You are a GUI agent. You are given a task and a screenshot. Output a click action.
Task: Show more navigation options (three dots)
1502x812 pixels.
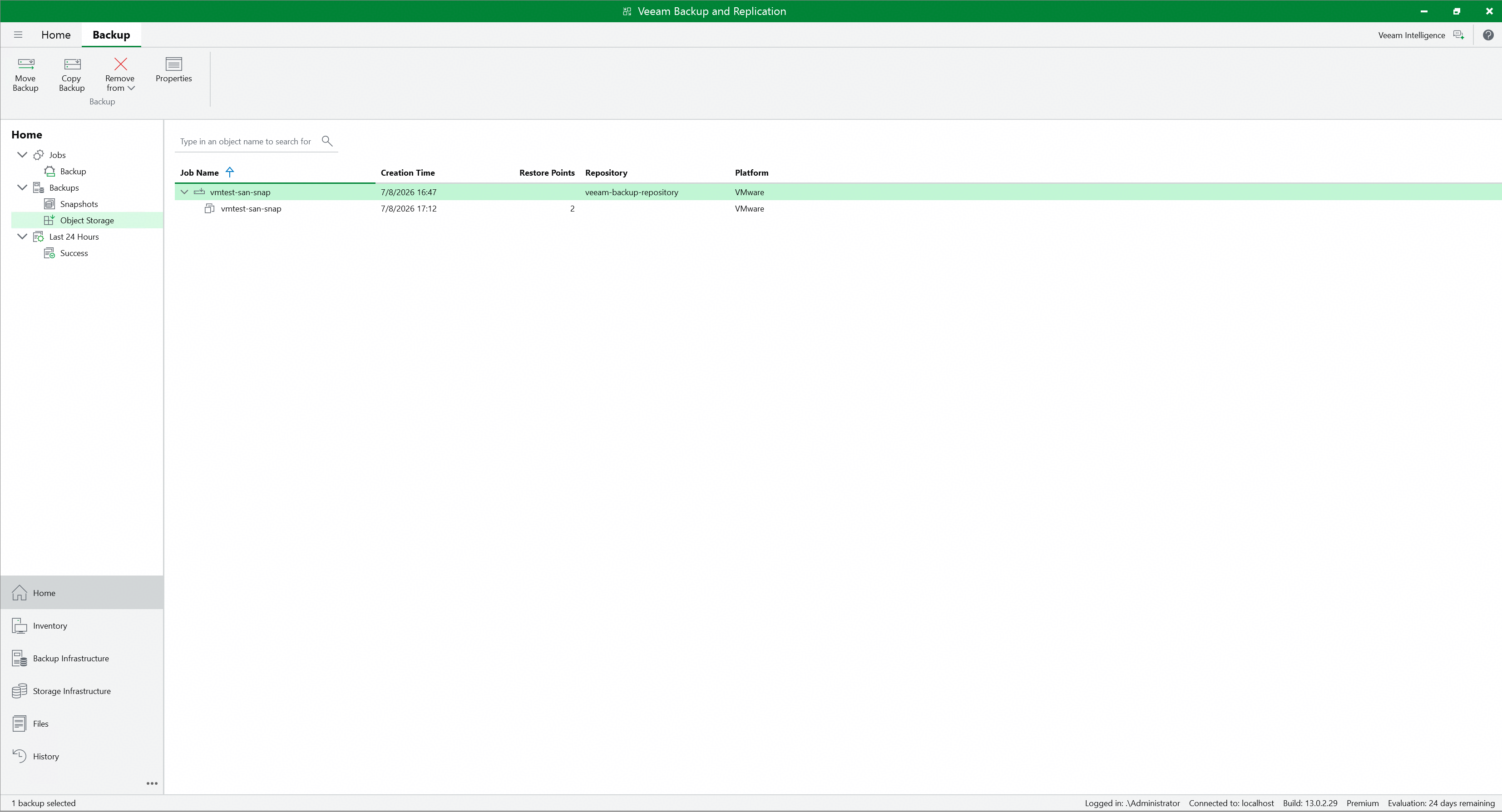pos(152,783)
